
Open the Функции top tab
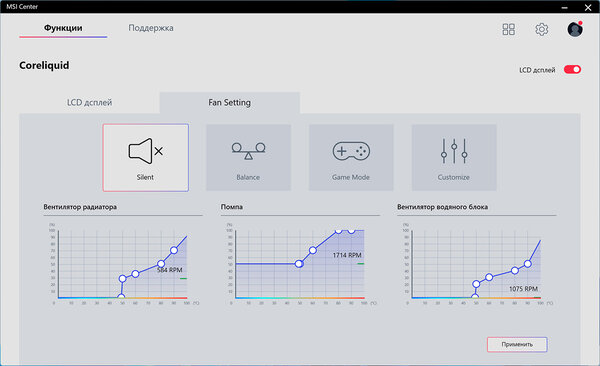[x=63, y=28]
